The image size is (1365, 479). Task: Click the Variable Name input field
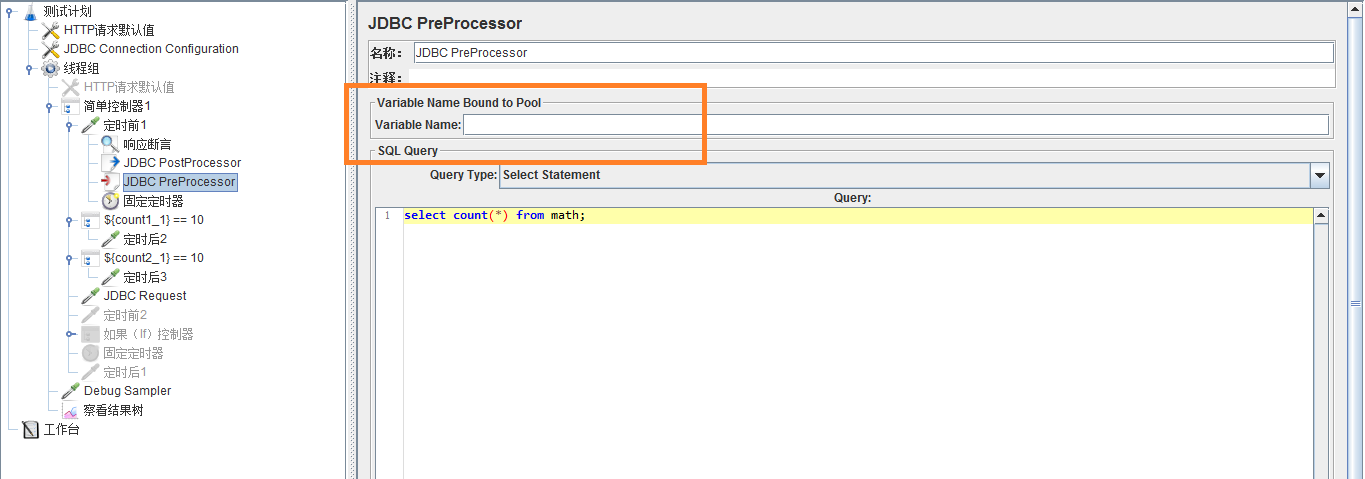click(895, 125)
